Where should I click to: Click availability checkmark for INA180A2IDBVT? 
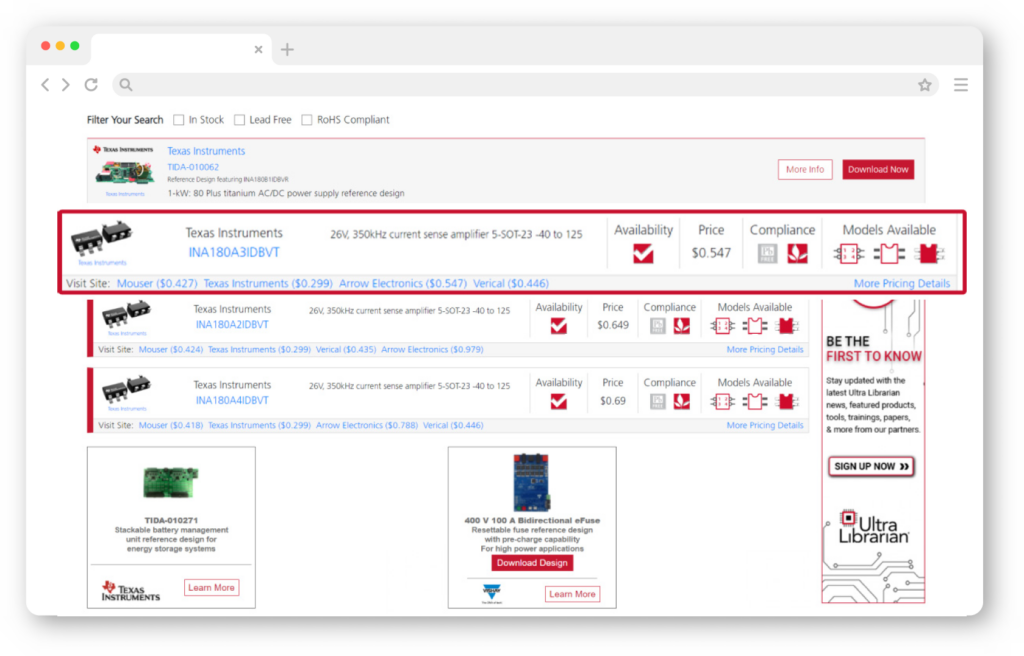pyautogui.click(x=558, y=325)
